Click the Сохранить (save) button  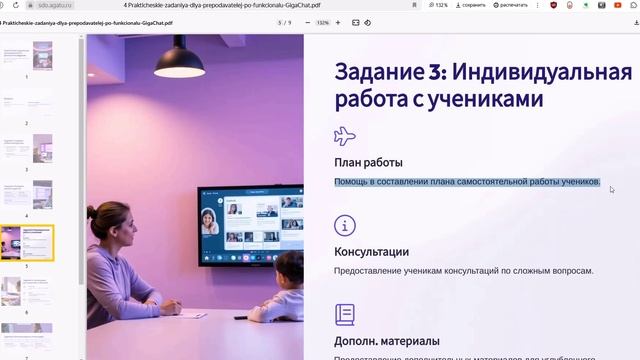click(x=471, y=5)
